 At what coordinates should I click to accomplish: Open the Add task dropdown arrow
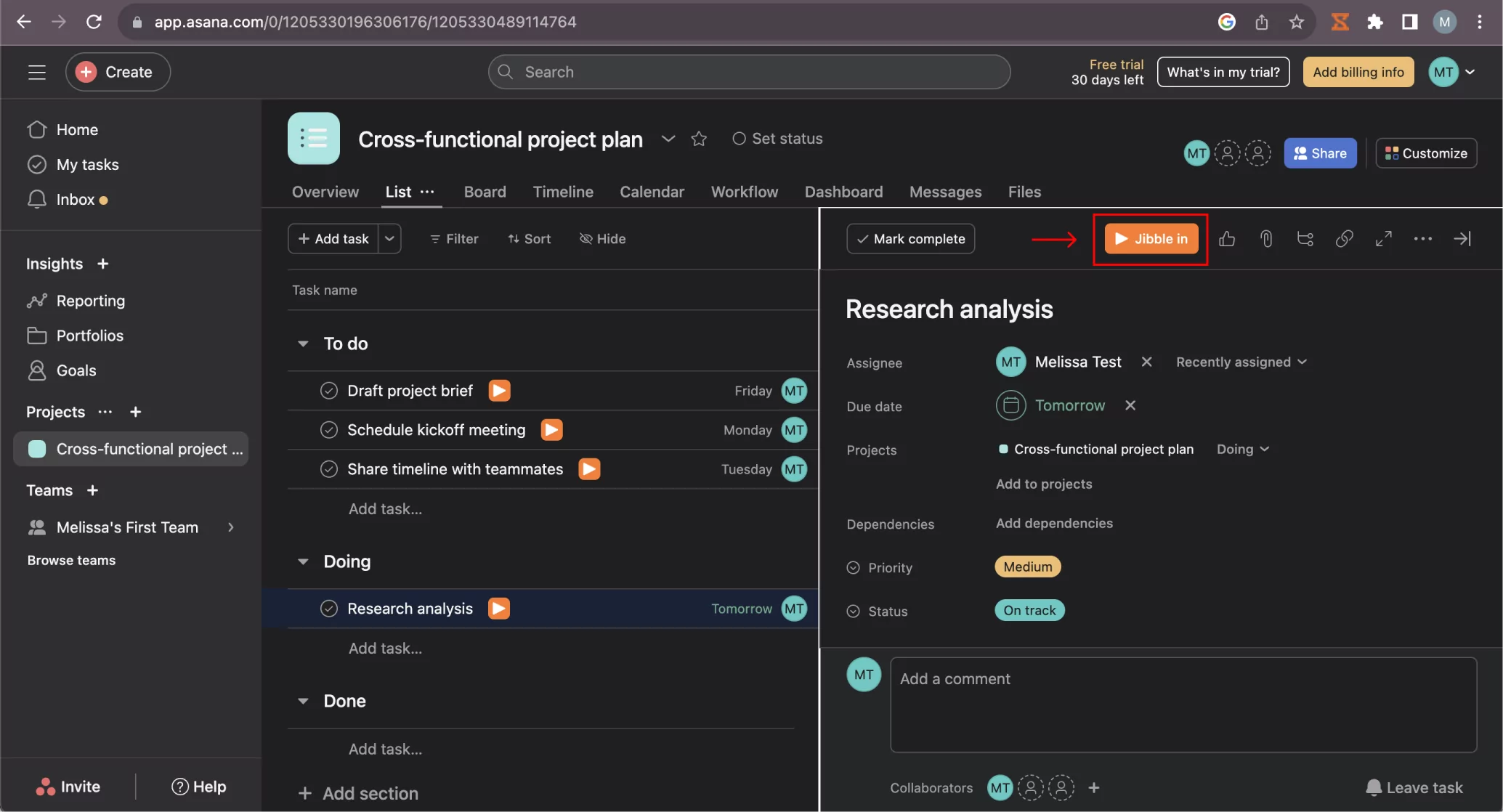[390, 239]
